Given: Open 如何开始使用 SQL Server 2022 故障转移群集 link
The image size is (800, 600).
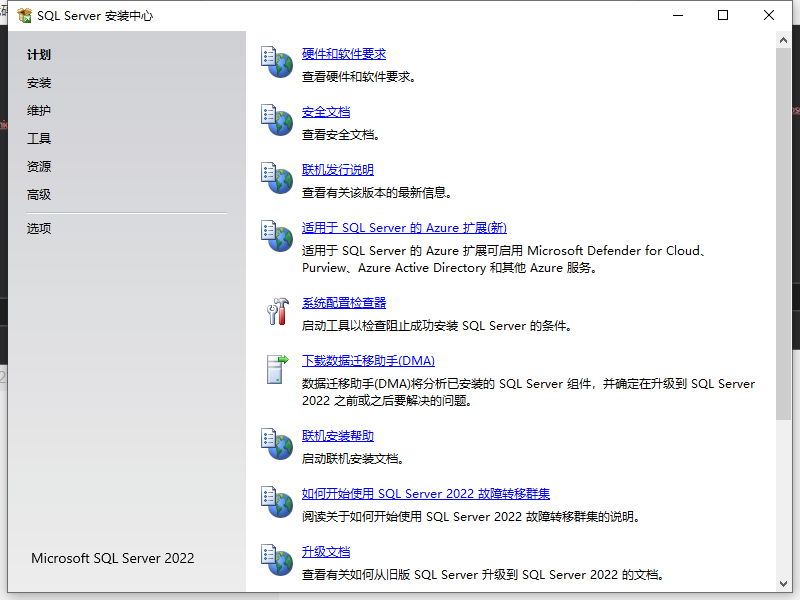Looking at the screenshot, I should [426, 493].
